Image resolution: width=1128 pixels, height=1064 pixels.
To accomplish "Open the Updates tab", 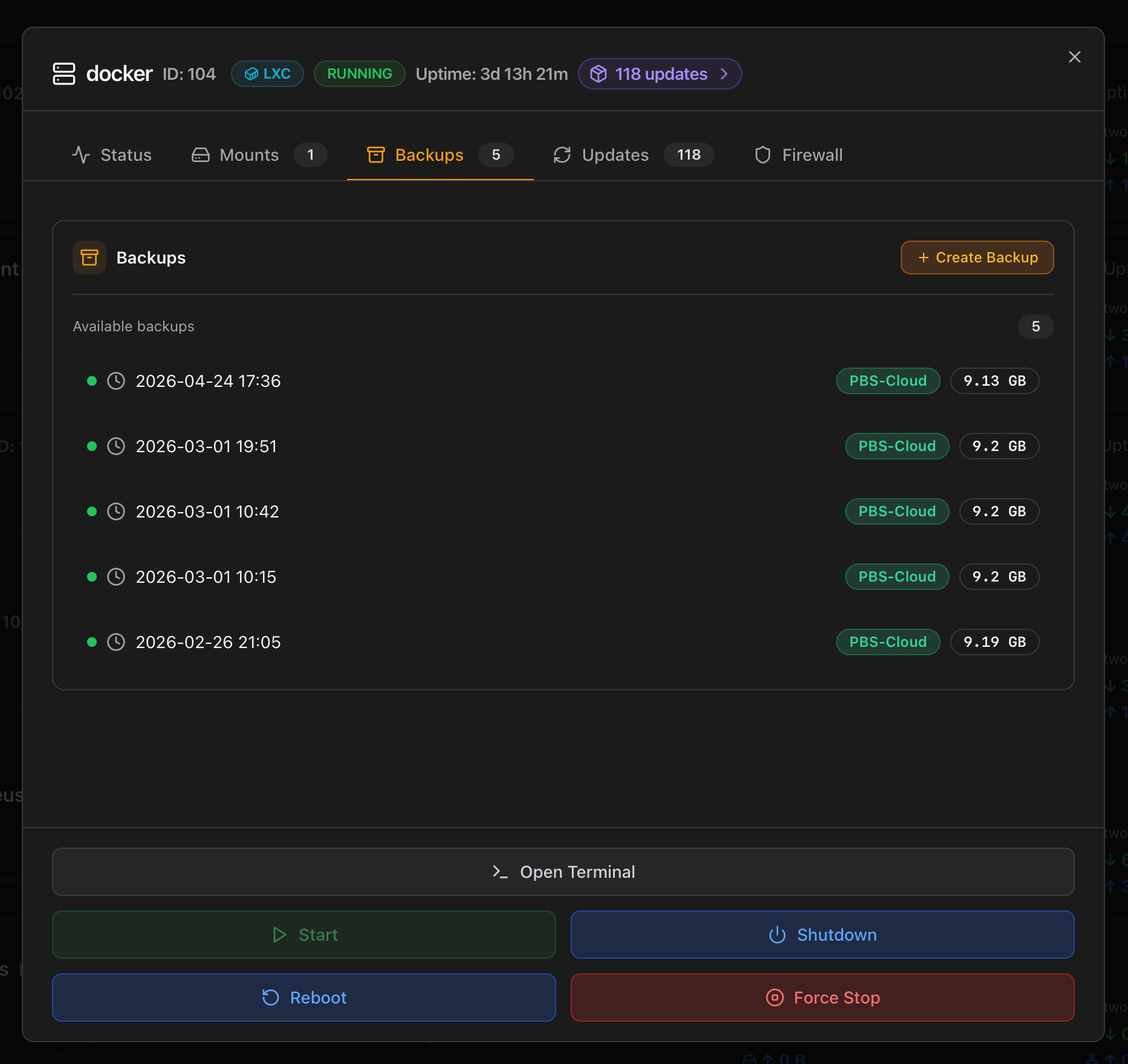I will coord(634,155).
